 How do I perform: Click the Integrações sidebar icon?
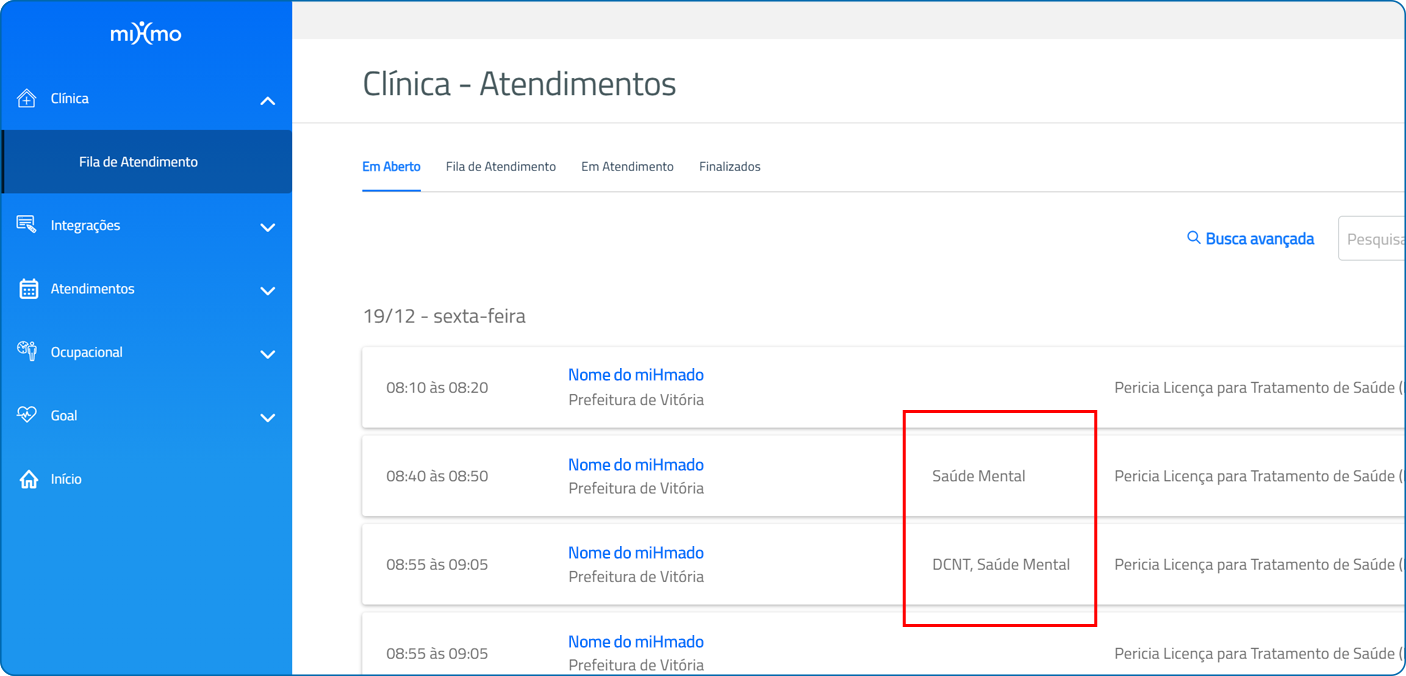pyautogui.click(x=27, y=225)
